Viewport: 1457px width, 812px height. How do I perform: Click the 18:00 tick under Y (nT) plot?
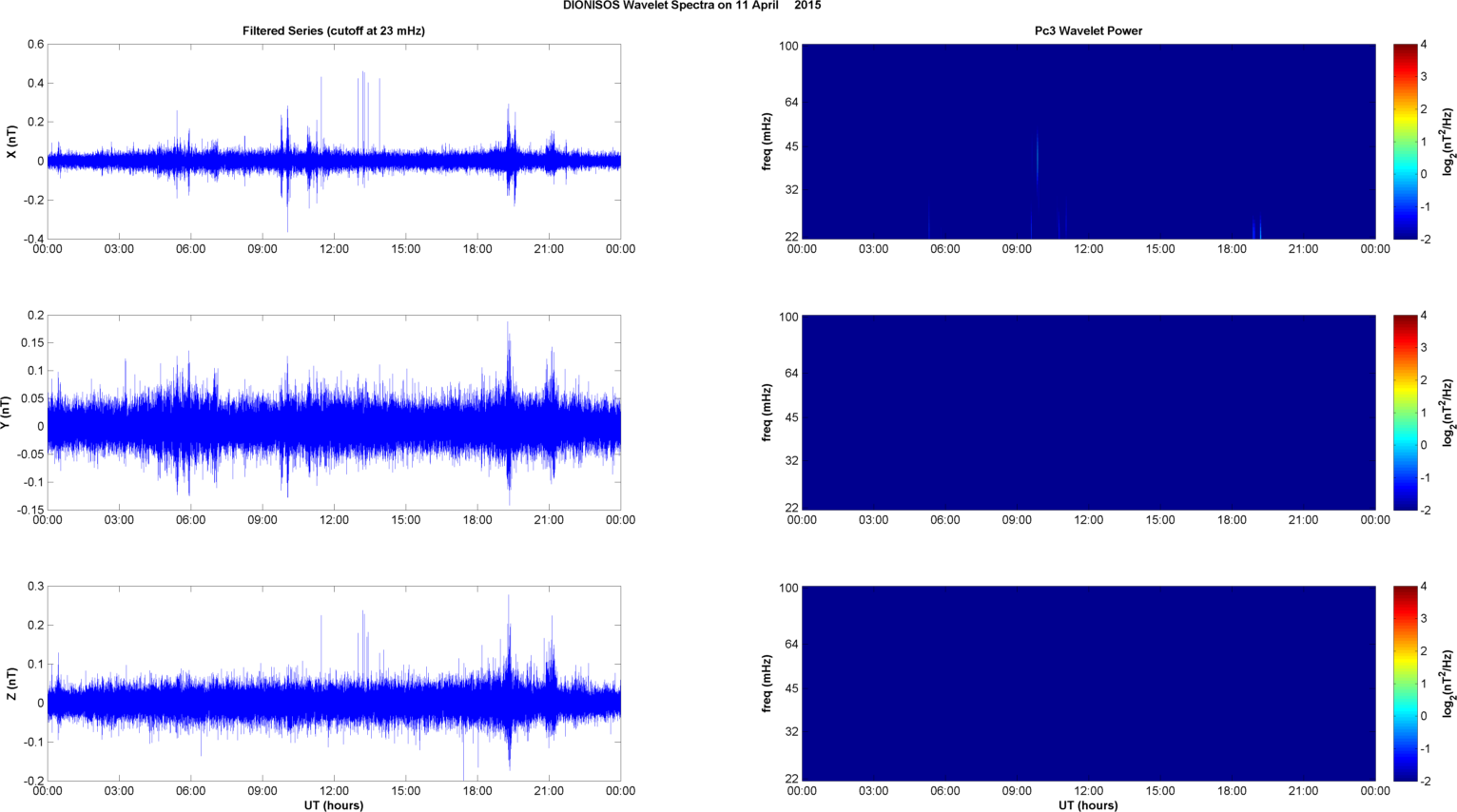477,520
